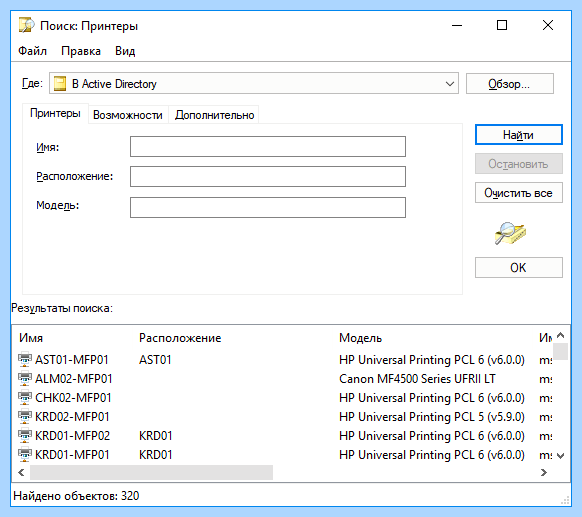Click the right arrow of horizontal scrollbar
The height and width of the screenshot is (517, 582).
coord(544,472)
